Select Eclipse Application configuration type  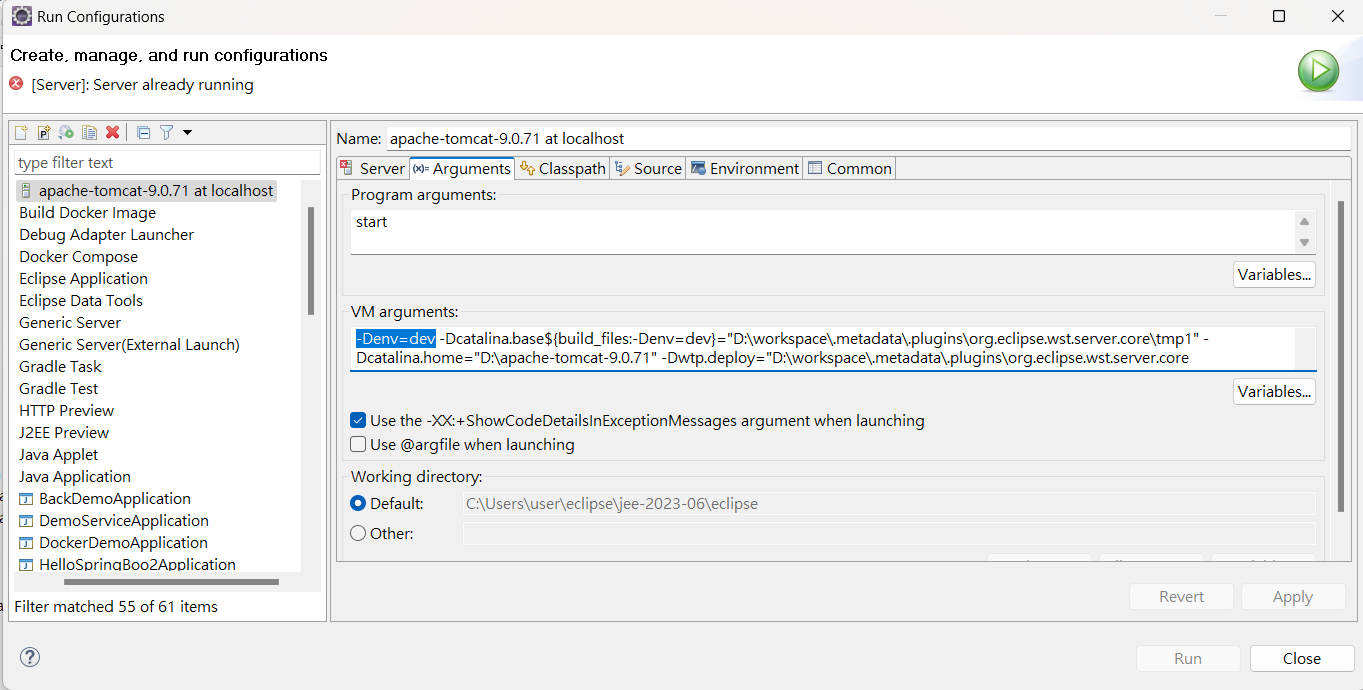tap(84, 278)
